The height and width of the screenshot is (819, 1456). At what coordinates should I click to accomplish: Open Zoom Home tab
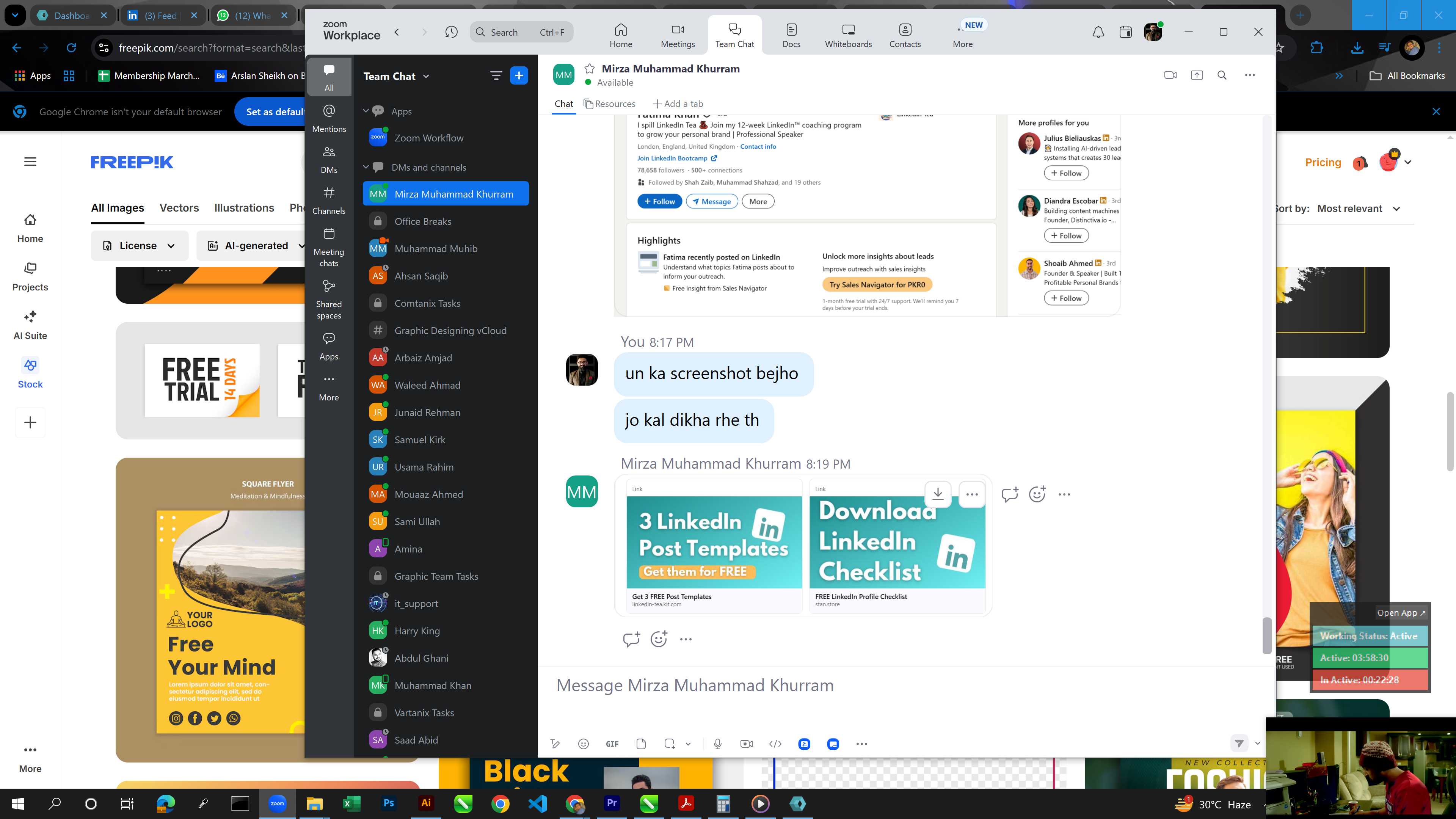621,35
